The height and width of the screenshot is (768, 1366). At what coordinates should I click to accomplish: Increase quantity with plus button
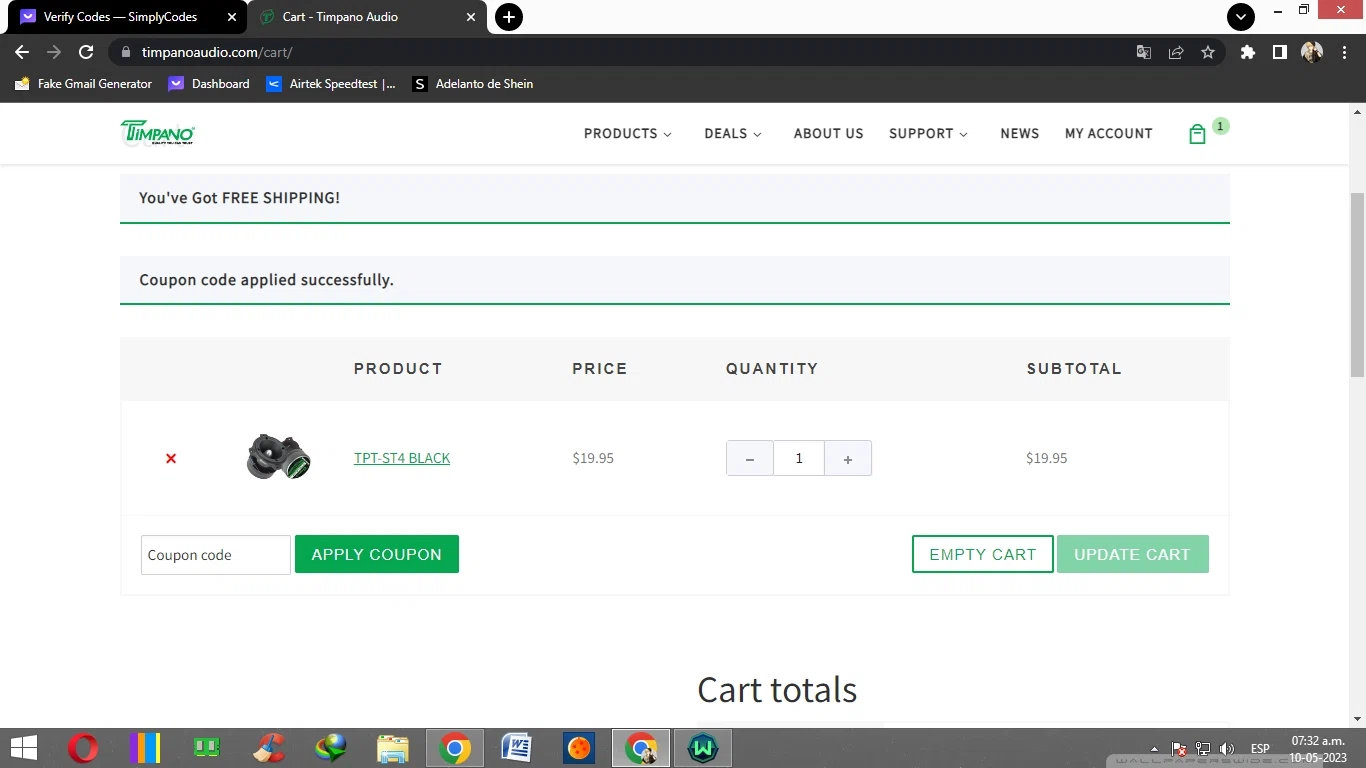point(848,458)
